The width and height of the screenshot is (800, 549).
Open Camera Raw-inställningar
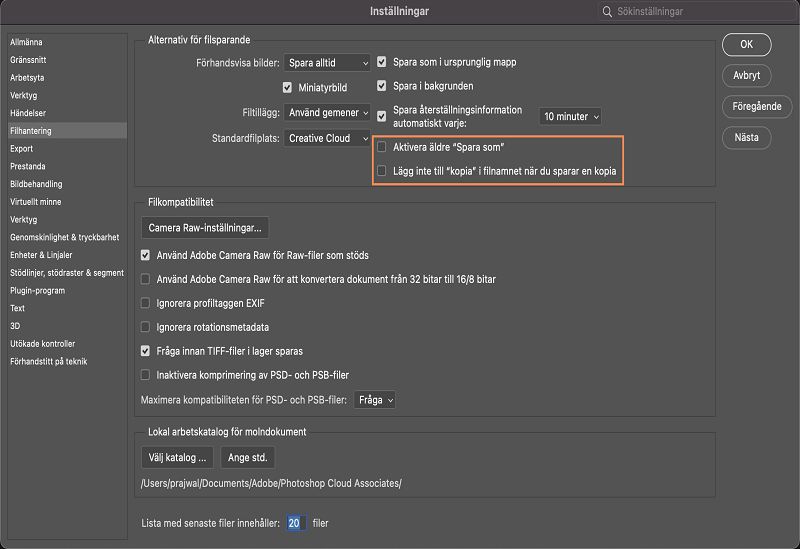tap(205, 227)
